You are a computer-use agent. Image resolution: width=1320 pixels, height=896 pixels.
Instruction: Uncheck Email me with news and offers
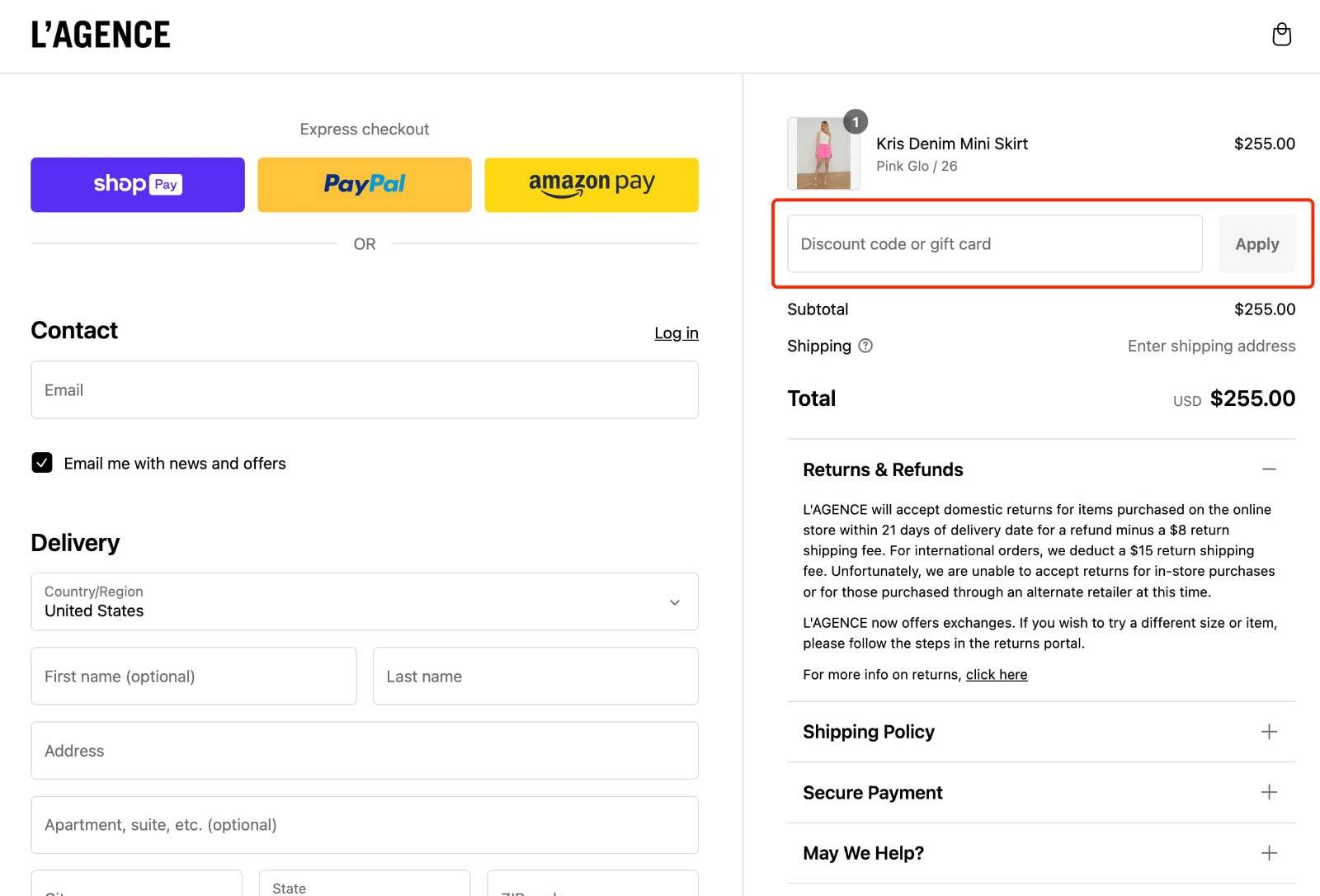42,463
